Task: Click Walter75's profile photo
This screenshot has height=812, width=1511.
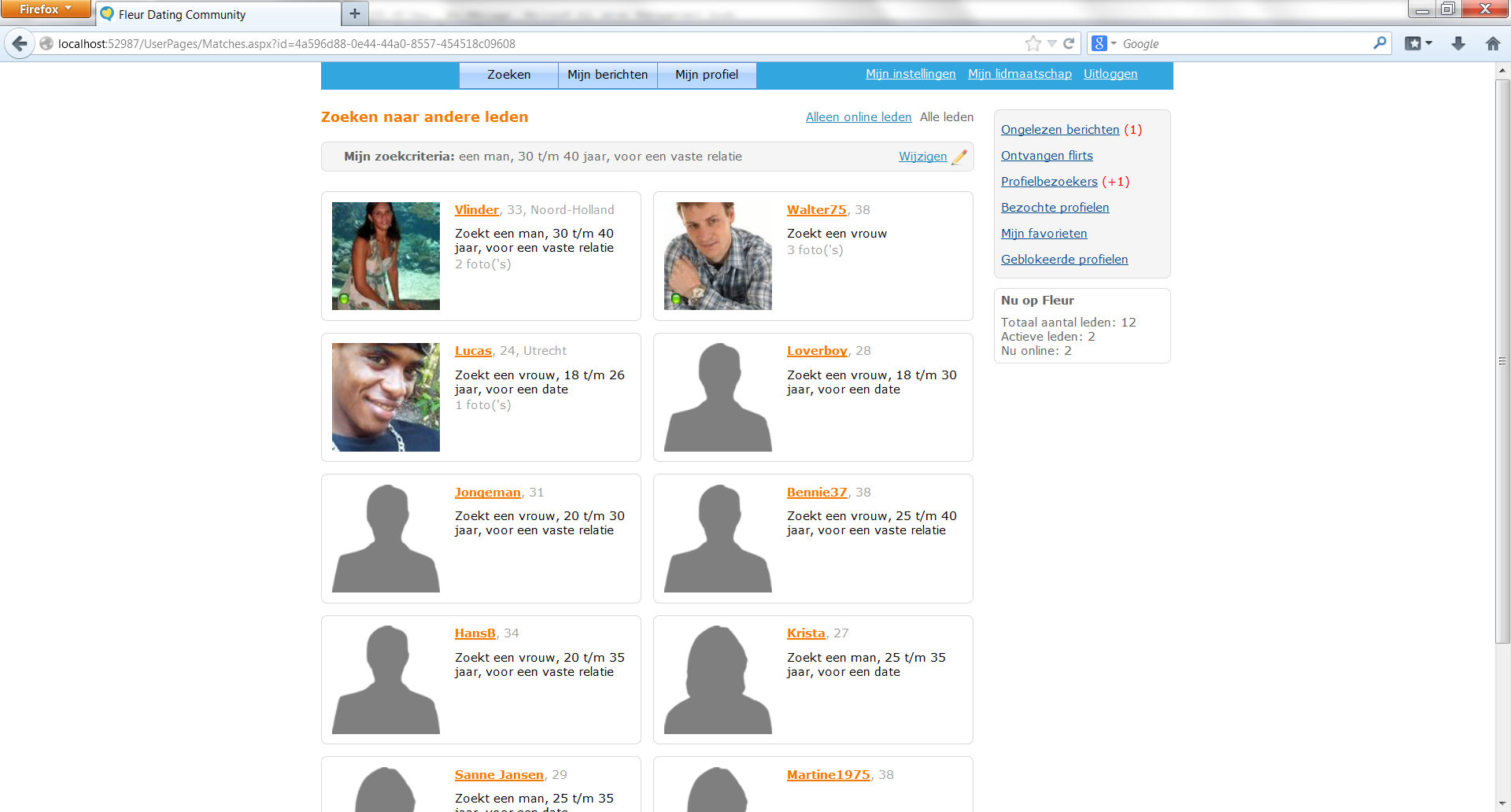Action: (x=718, y=256)
